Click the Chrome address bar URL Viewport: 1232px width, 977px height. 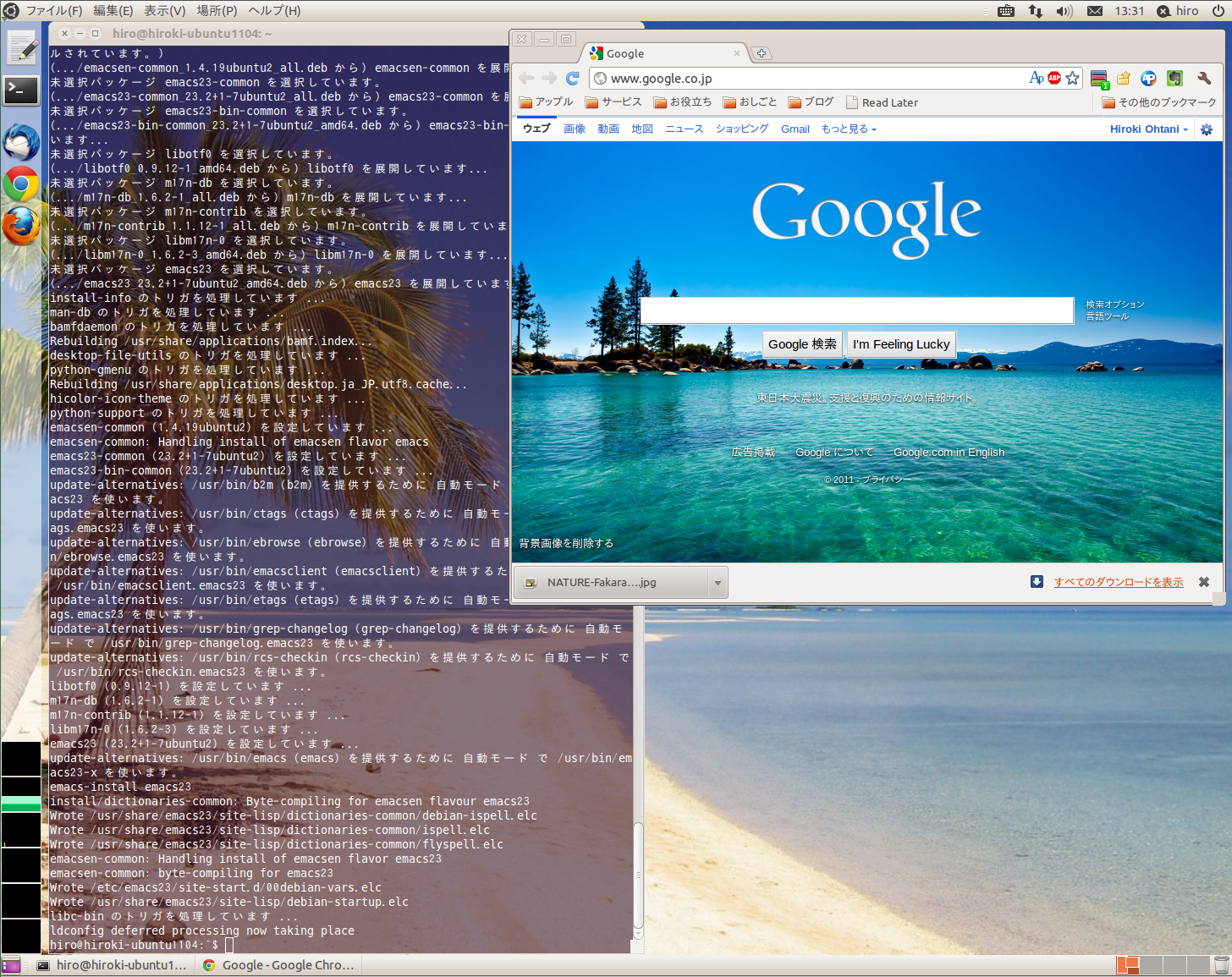pos(661,79)
